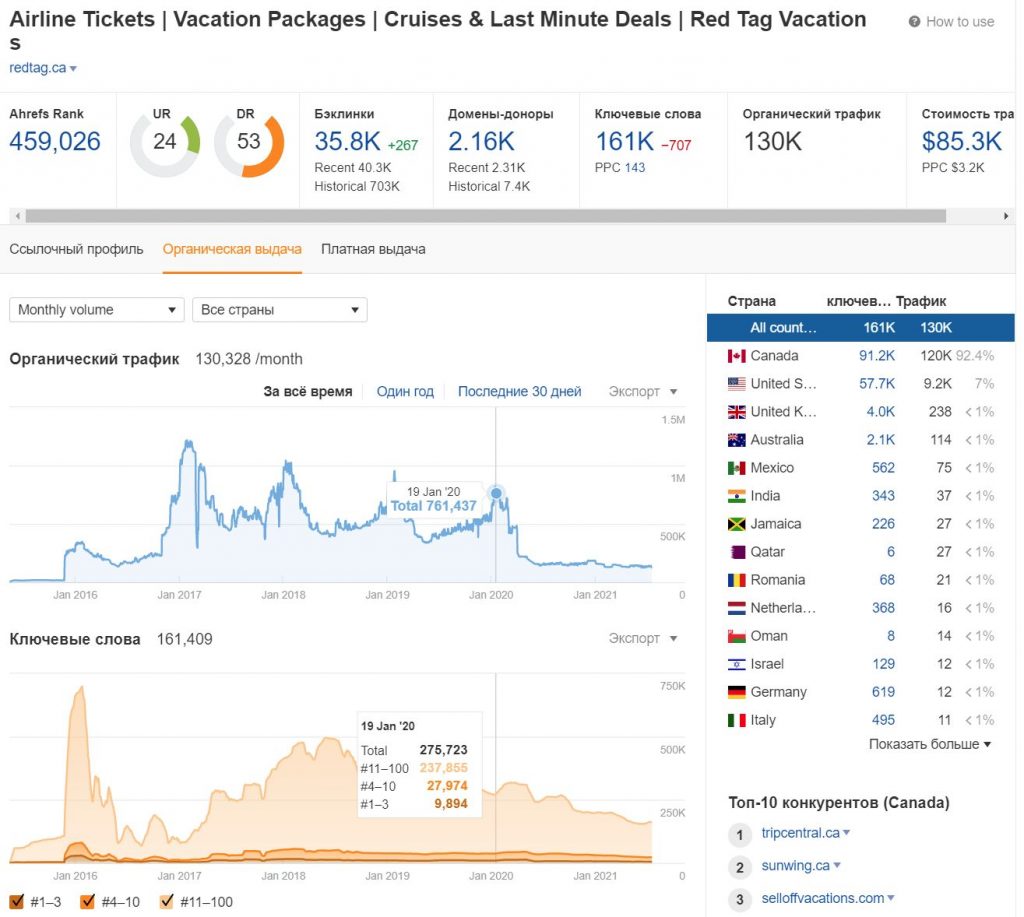Open backlinks count 35.8K
This screenshot has height=917, width=1024.
(x=347, y=142)
